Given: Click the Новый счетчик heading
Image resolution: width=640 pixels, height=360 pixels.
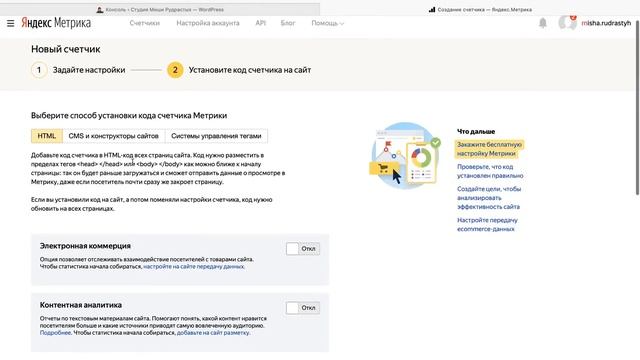Looking at the screenshot, I should 66,49.
